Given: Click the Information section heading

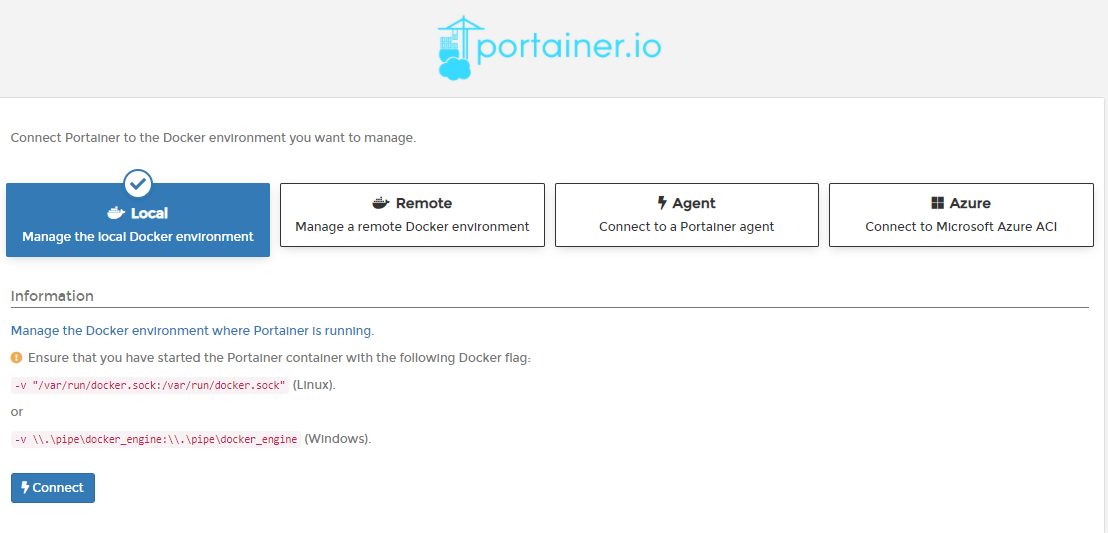Looking at the screenshot, I should [x=52, y=295].
